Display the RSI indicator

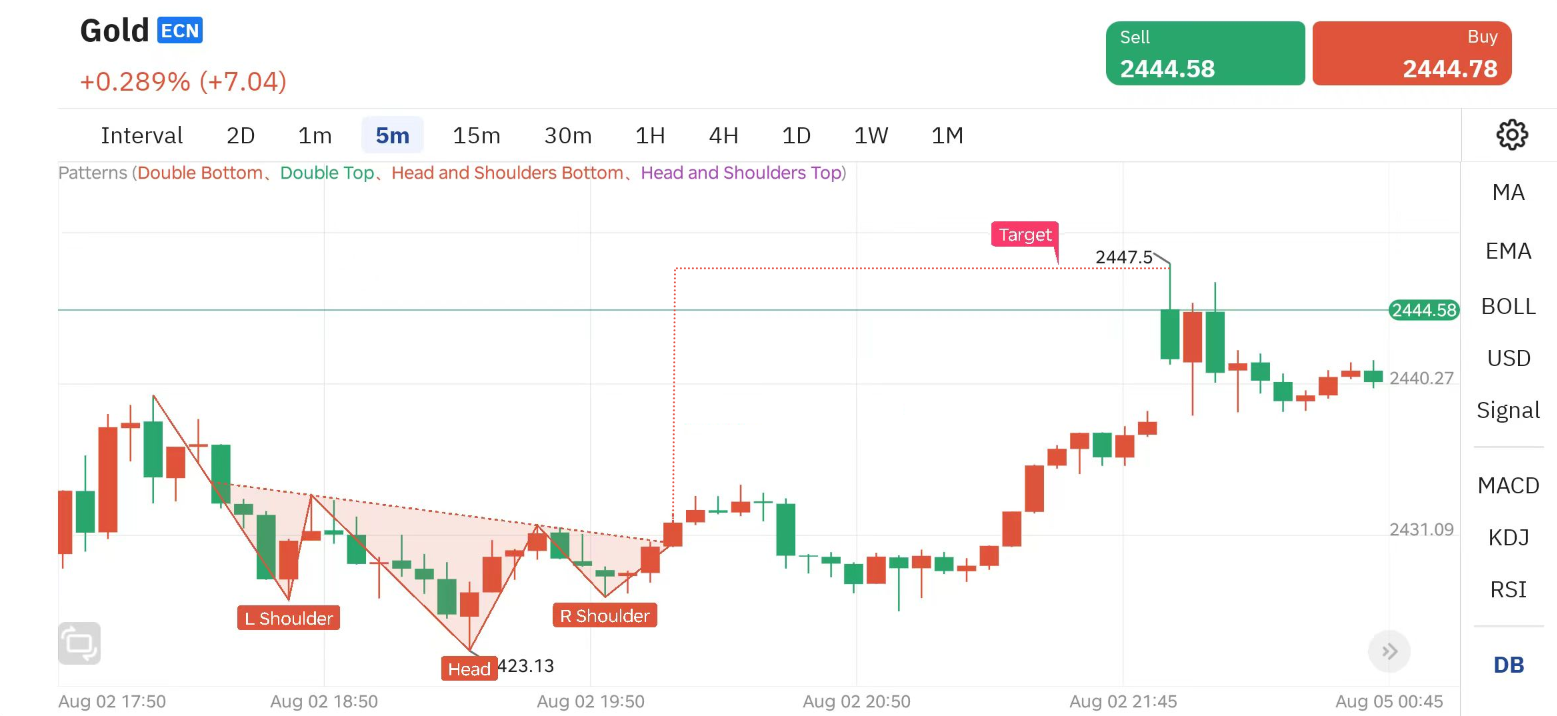point(1507,589)
